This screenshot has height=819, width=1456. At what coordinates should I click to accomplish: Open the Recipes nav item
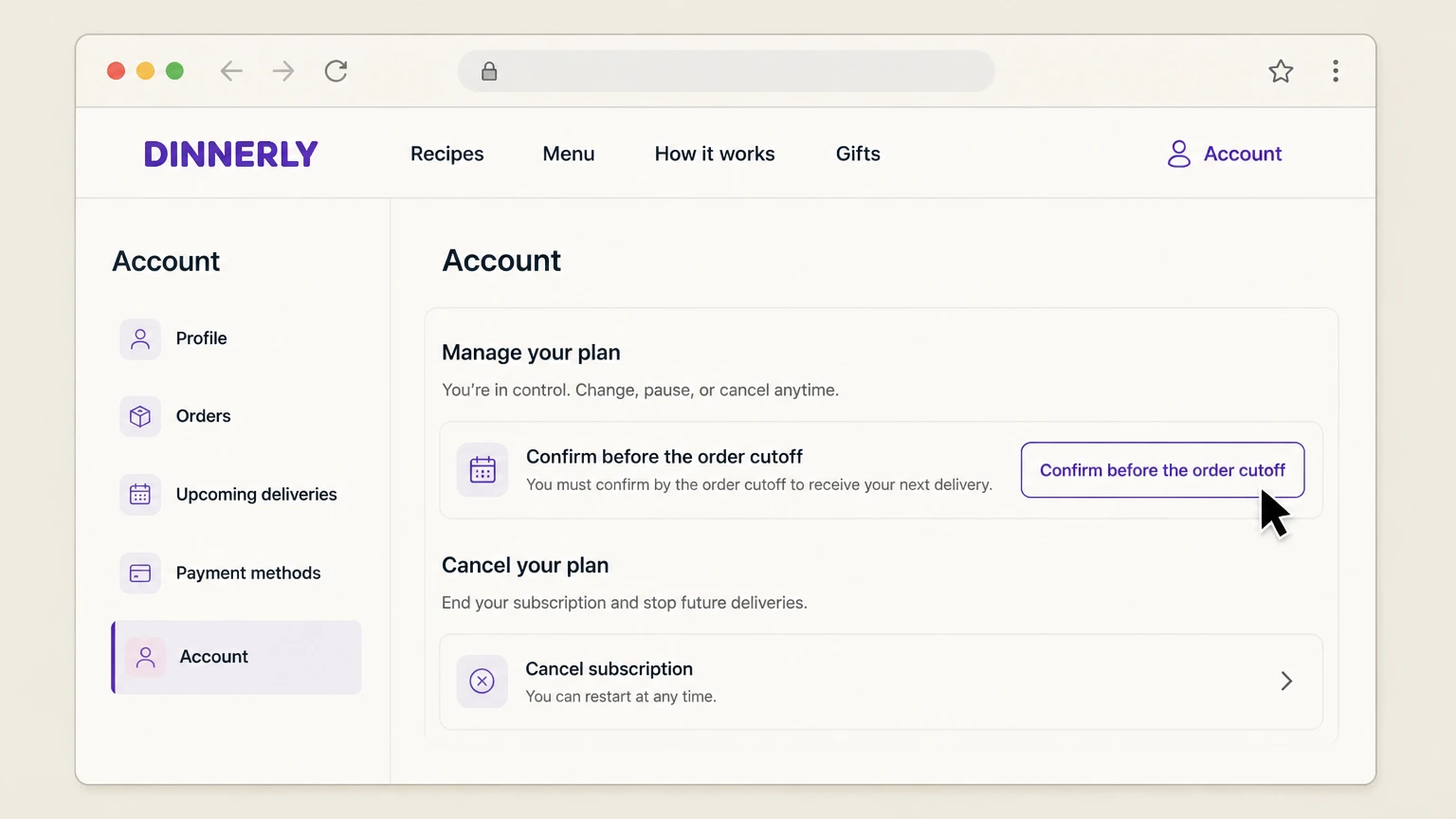point(447,154)
